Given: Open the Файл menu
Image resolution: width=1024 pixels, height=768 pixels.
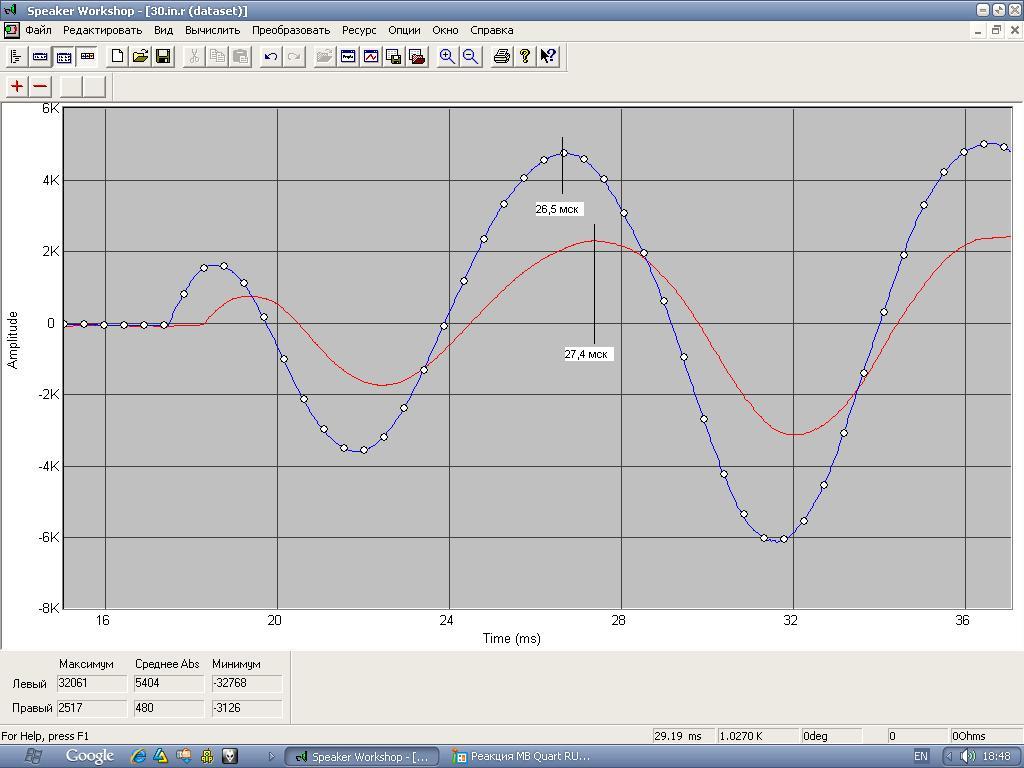Looking at the screenshot, I should [38, 30].
